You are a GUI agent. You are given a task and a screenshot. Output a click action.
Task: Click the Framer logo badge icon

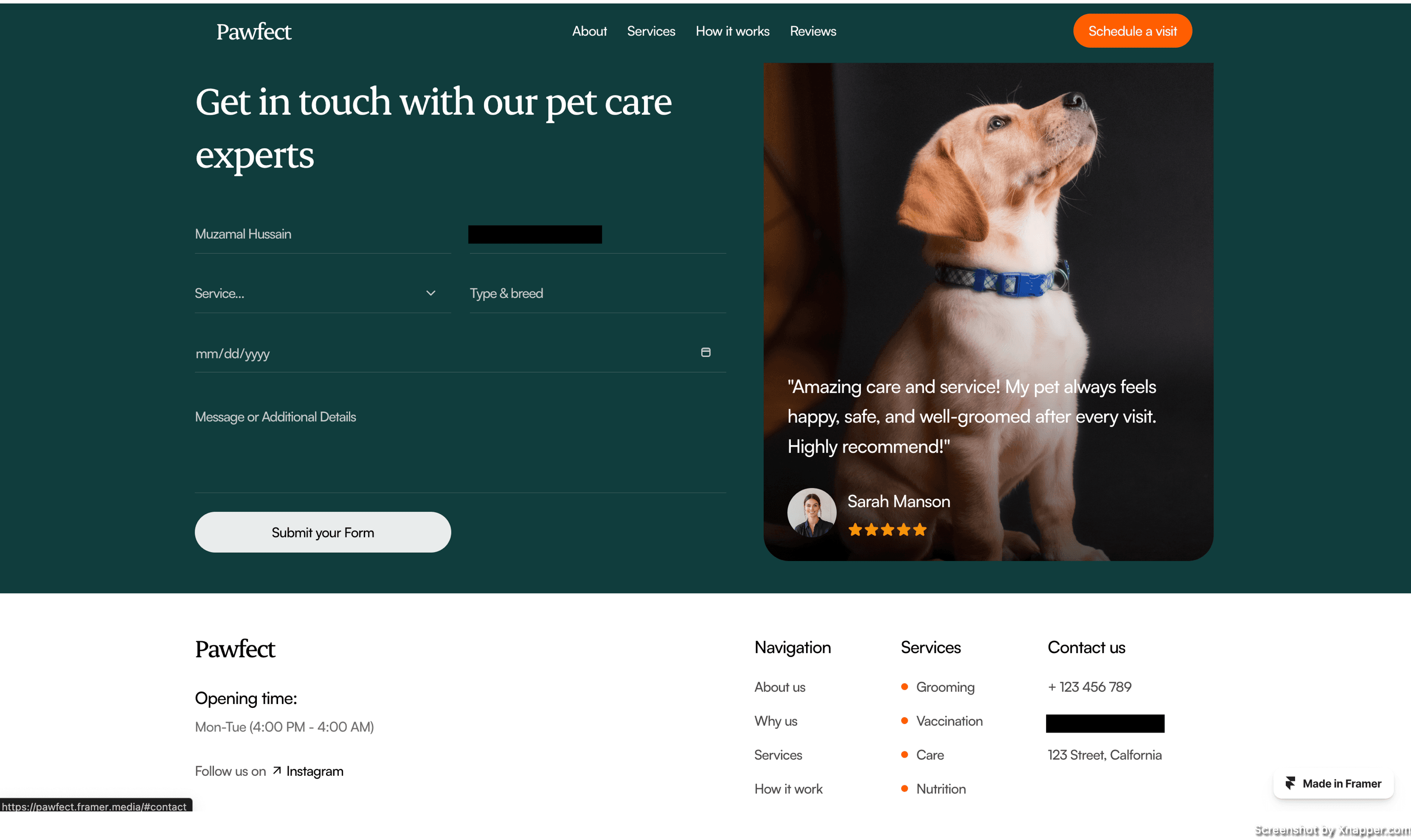(1290, 783)
